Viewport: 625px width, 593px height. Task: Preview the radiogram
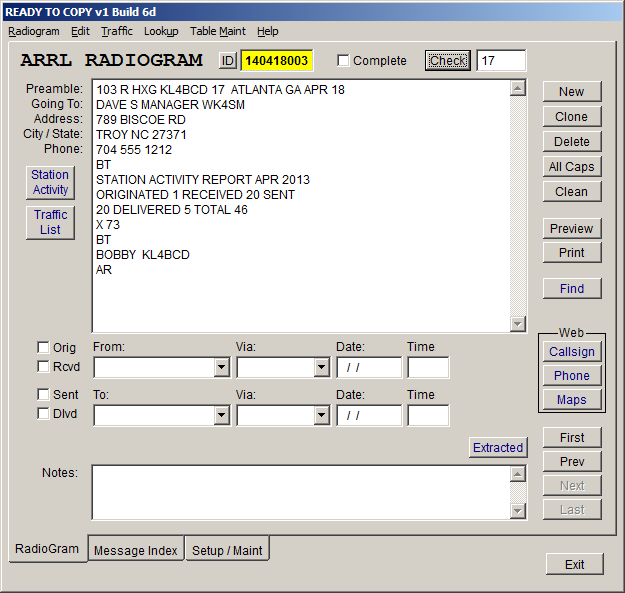(572, 229)
